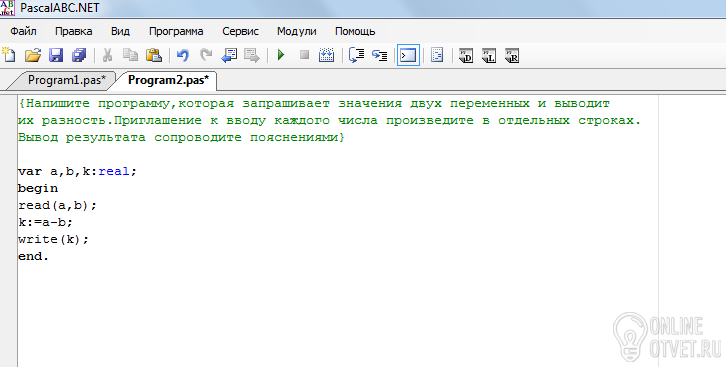726x367 pixels.
Task: Click the Step Over debug icon
Action: (x=380, y=55)
